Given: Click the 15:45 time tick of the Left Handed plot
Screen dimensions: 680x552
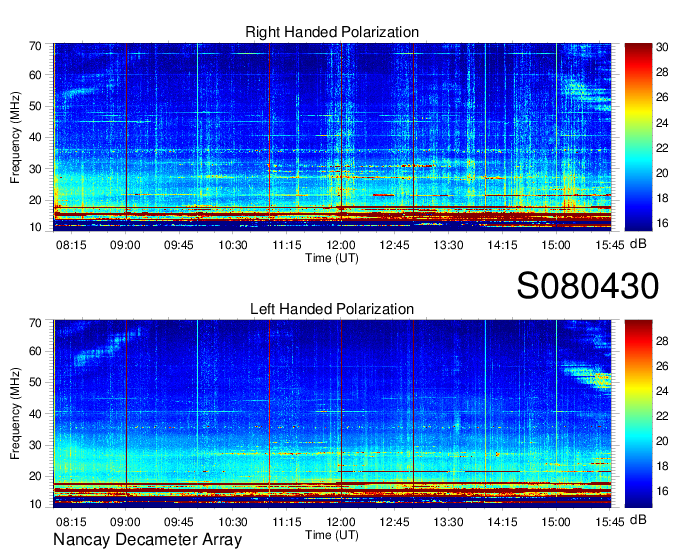Looking at the screenshot, I should (610, 522).
